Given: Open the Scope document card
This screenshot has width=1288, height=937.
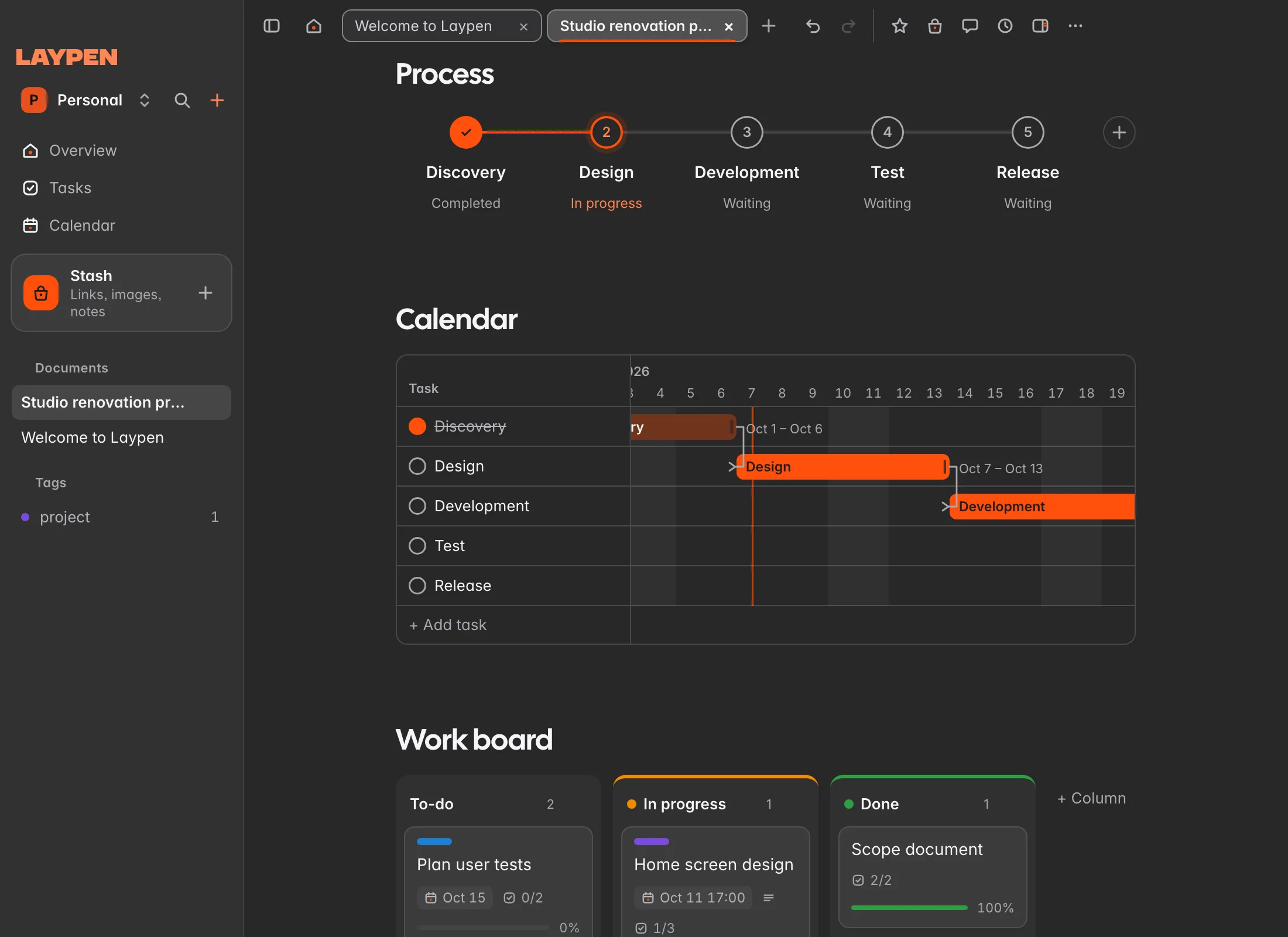Looking at the screenshot, I should coord(933,877).
